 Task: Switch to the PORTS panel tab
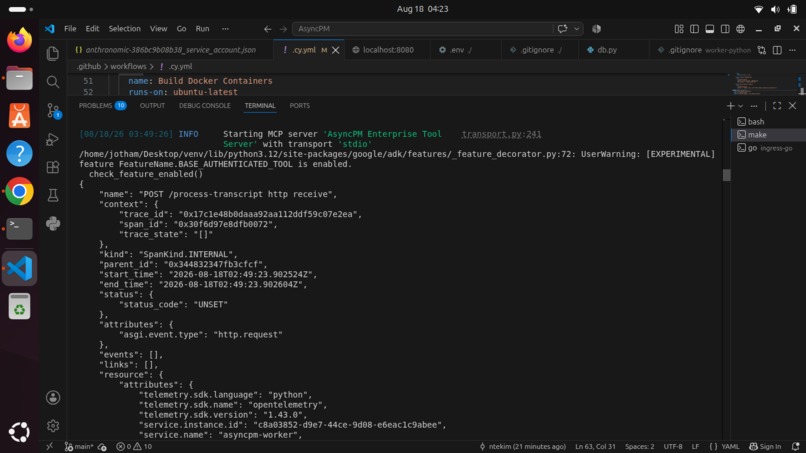[300, 105]
